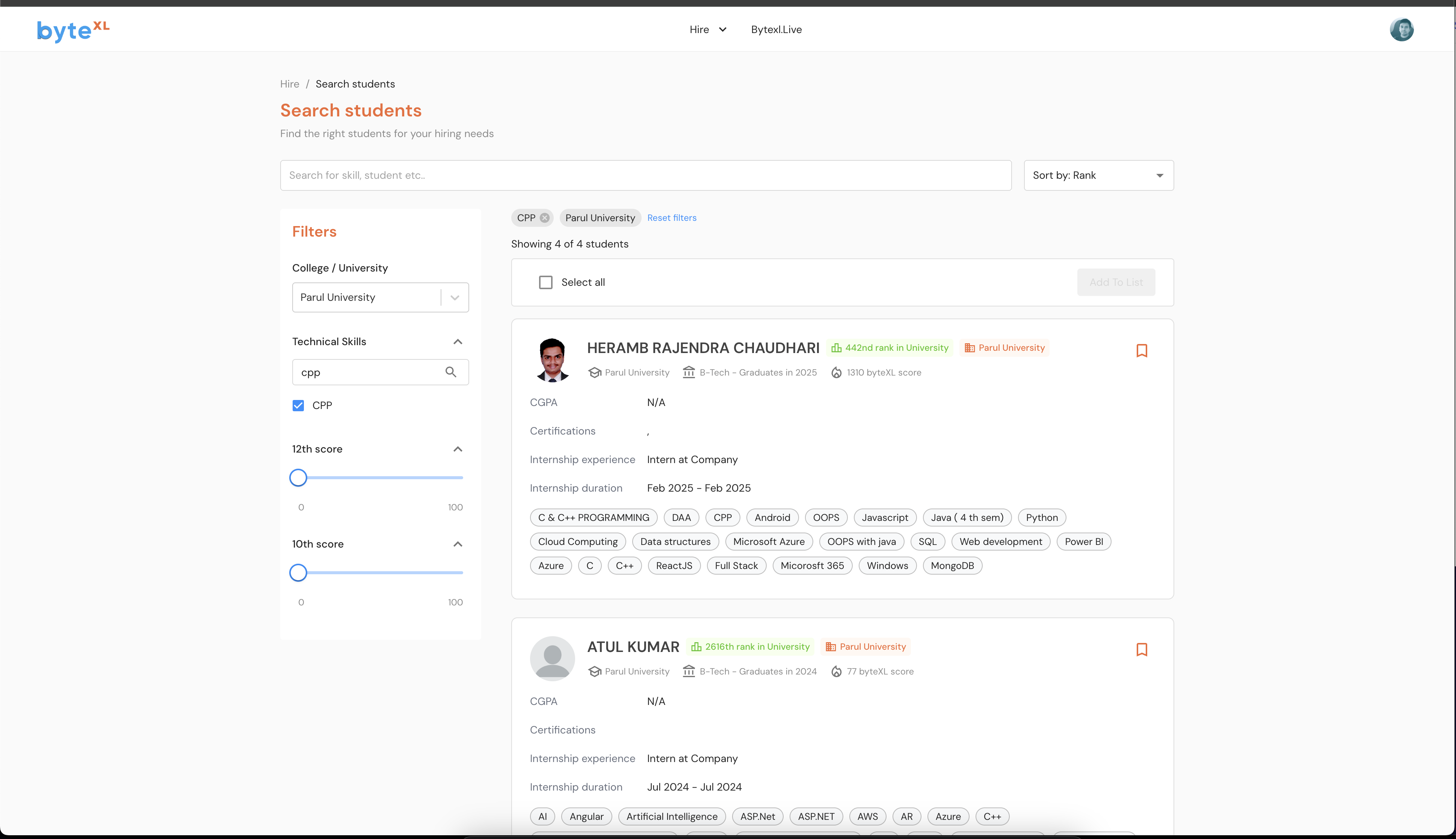Bookmark Heramb Rajendra Chaudhari's profile
Image resolution: width=1456 pixels, height=839 pixels.
coord(1142,350)
